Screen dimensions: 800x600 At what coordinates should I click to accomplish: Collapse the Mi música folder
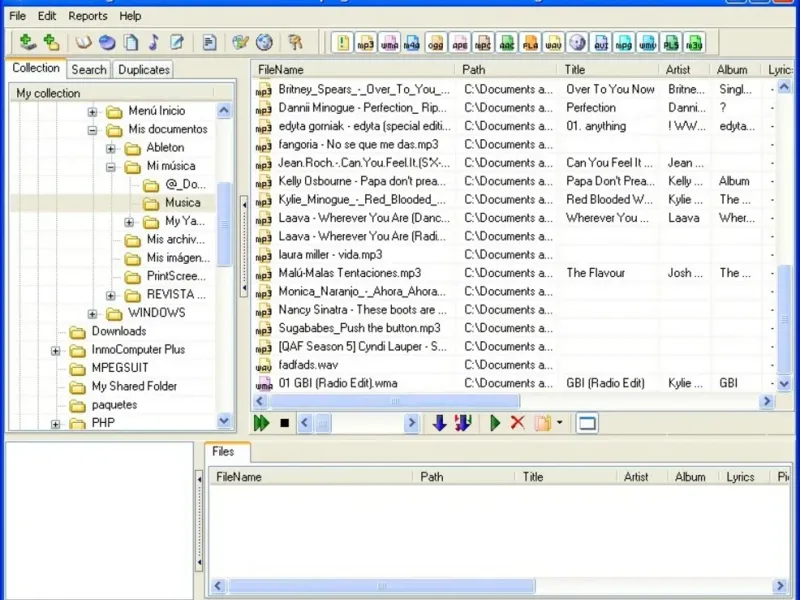coord(111,167)
